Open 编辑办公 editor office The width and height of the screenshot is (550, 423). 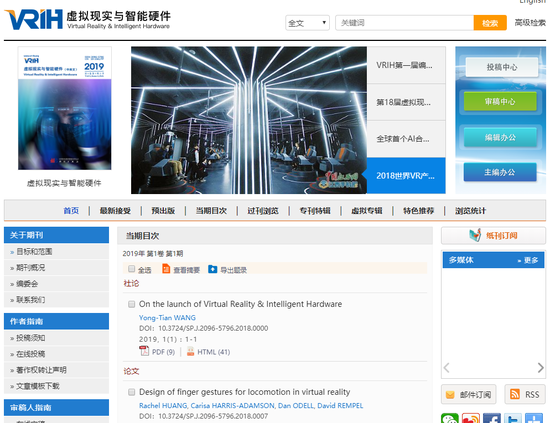coord(500,137)
